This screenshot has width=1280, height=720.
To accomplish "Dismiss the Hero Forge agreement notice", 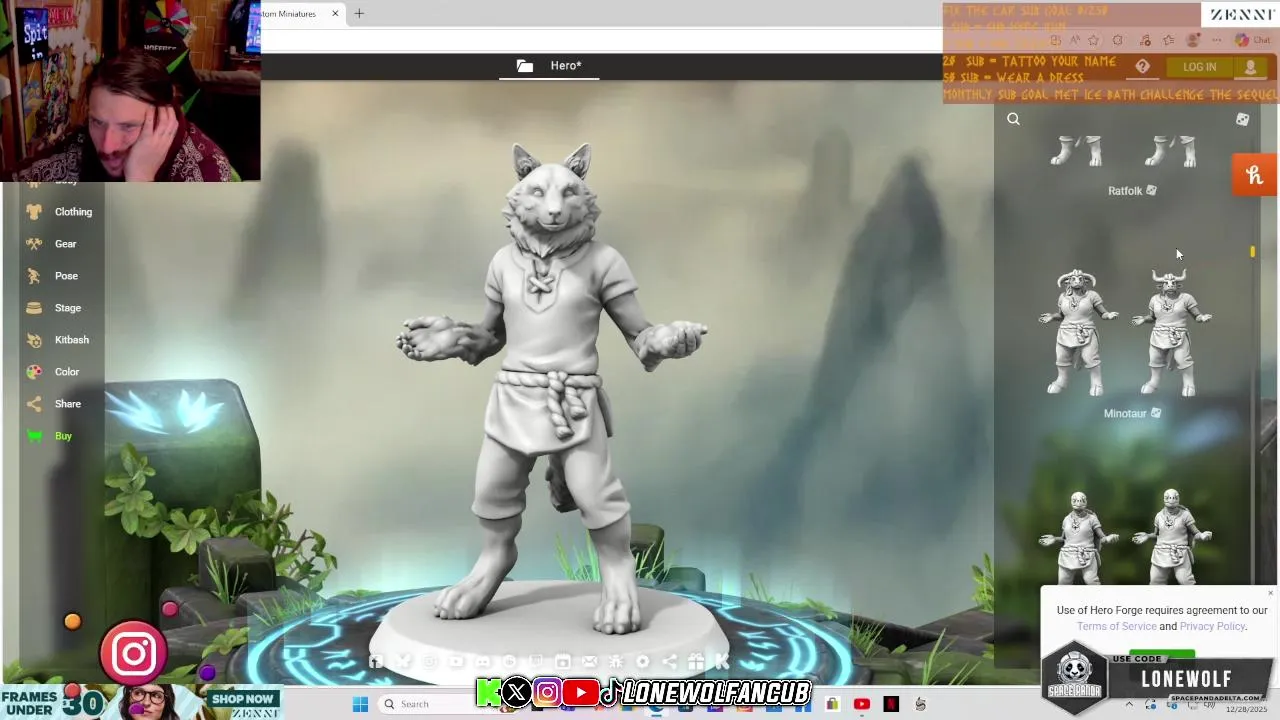I will pyautogui.click(x=1271, y=593).
